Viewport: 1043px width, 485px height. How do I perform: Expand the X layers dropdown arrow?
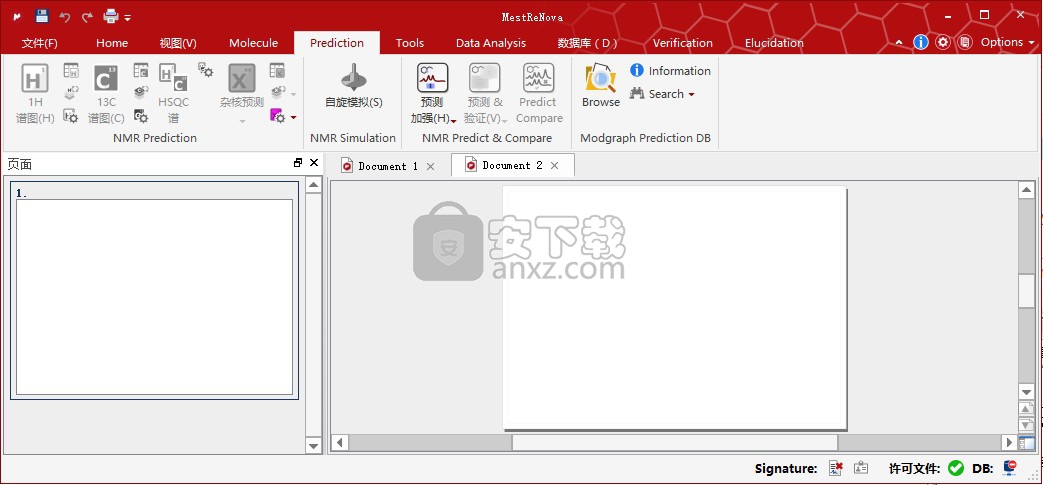294,94
